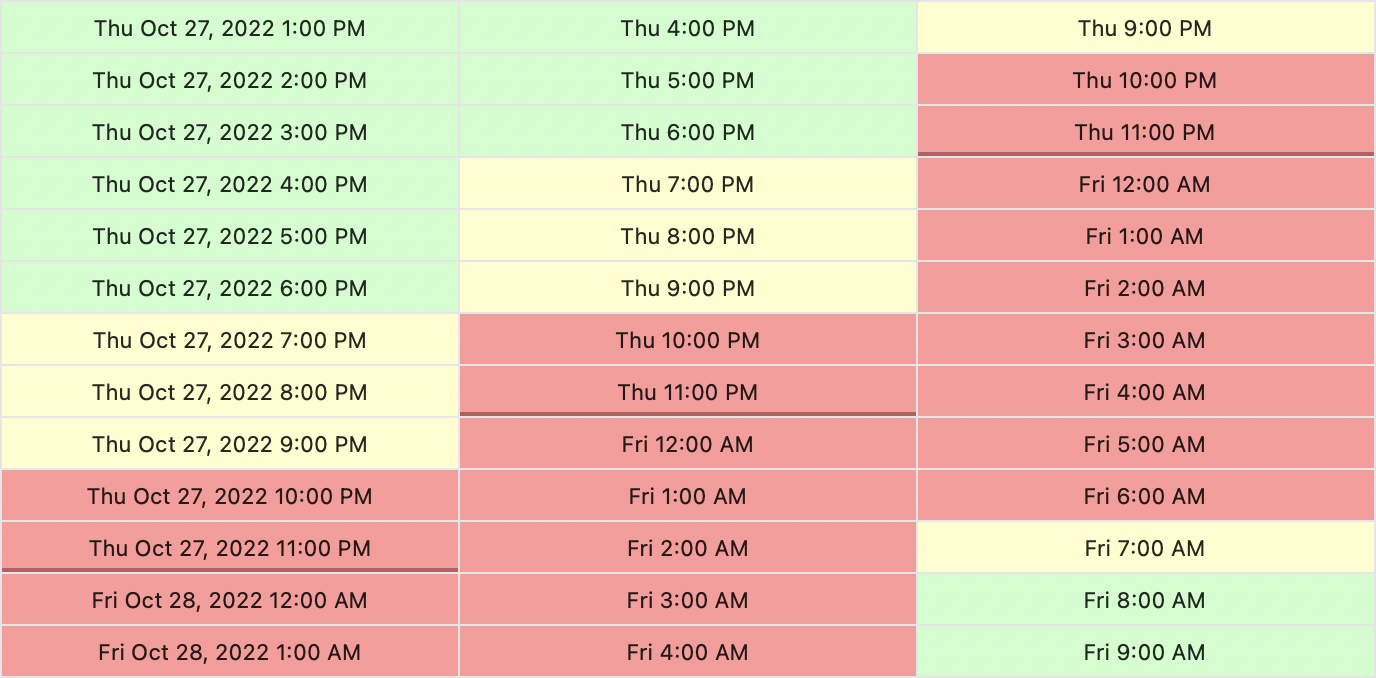Select the Thu Oct 27, 2022 1:00 PM cell
The image size is (1376, 678).
click(229, 28)
